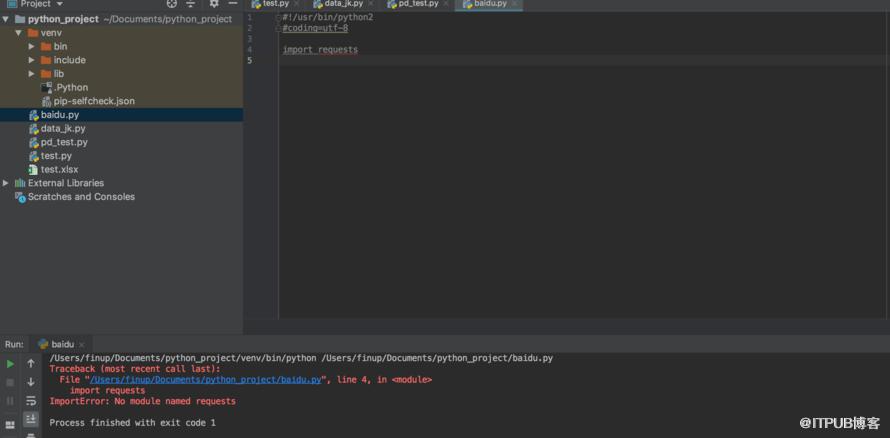Close the data_jk.py editor tab
The height and width of the screenshot is (438, 890).
click(371, 3)
